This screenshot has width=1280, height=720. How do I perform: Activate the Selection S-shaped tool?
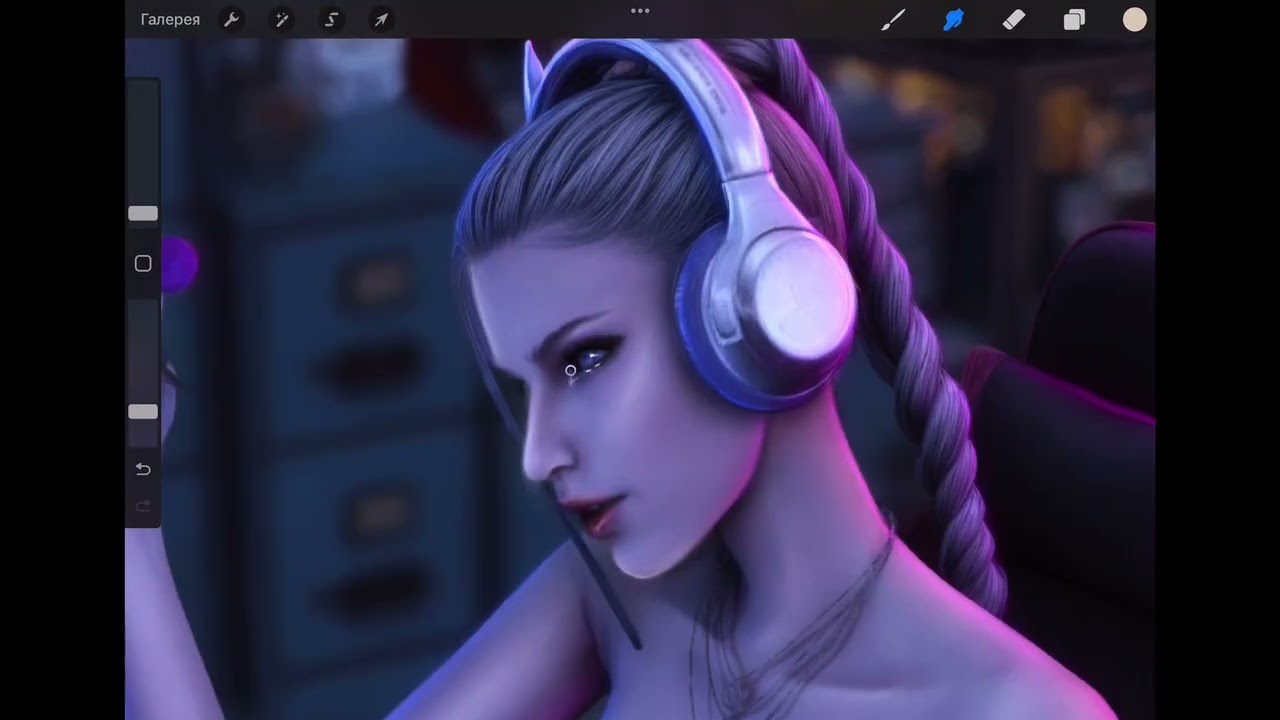331,19
